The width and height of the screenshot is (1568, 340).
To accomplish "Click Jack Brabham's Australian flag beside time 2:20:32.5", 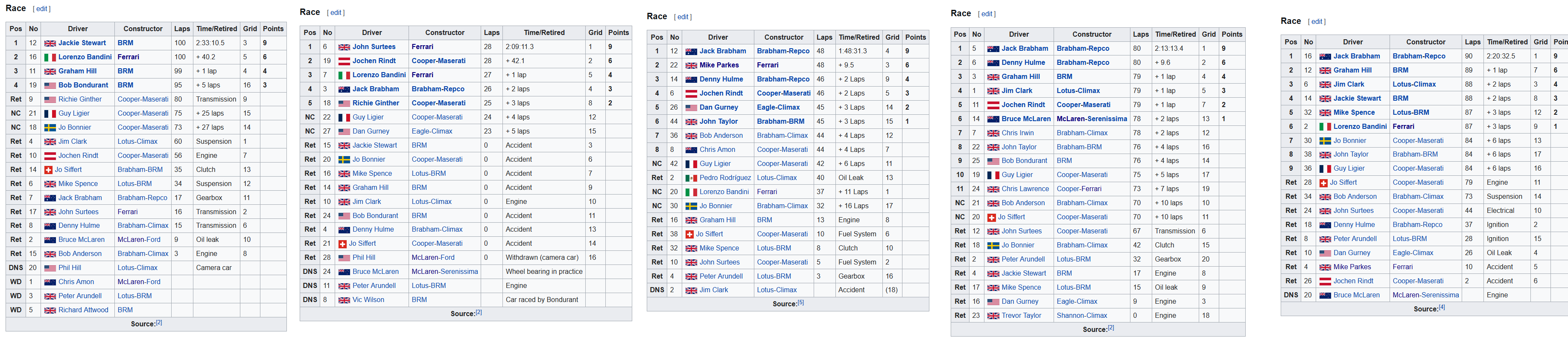I will tap(1325, 57).
